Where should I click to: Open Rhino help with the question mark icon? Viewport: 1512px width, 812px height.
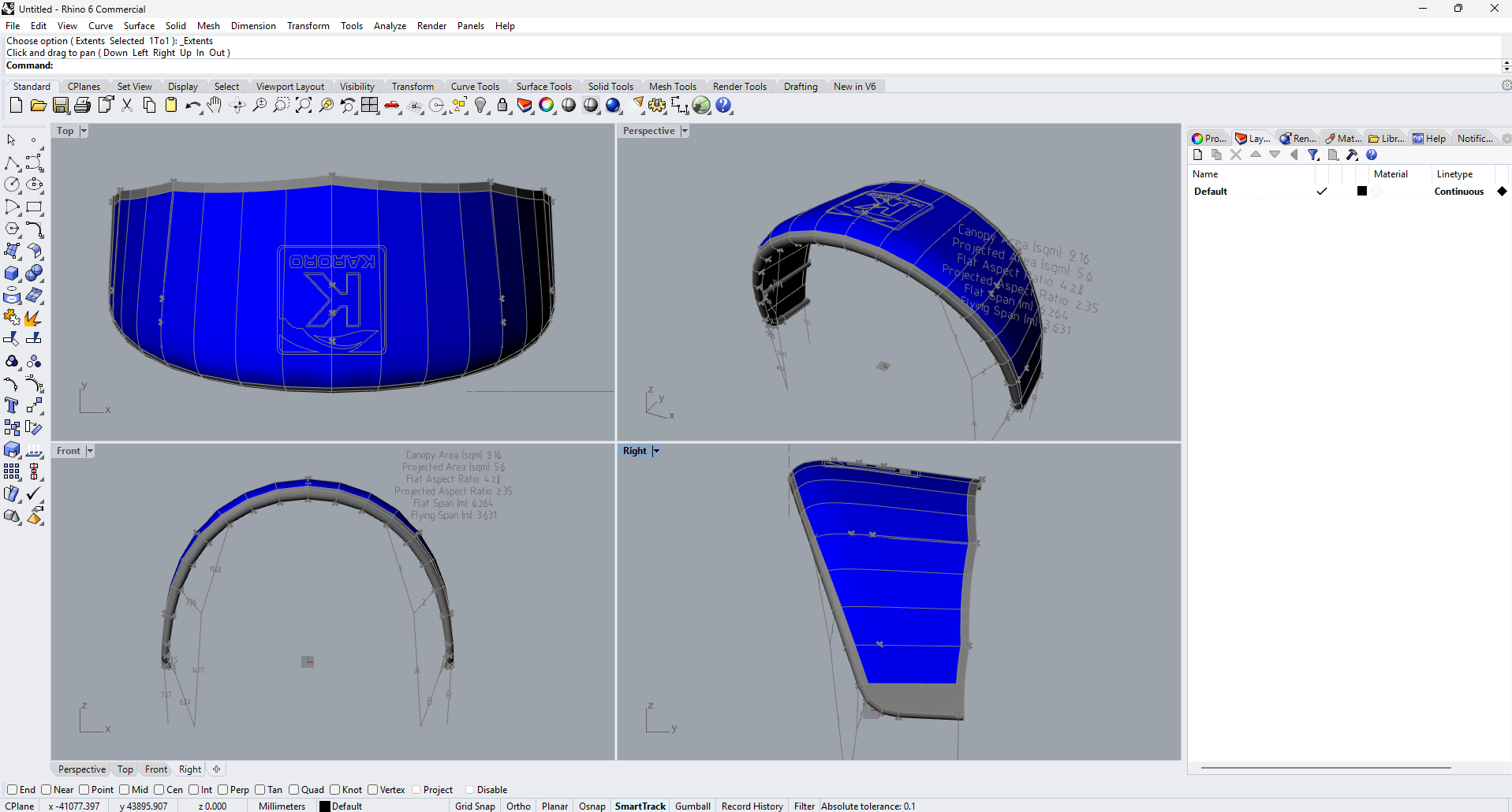[724, 105]
